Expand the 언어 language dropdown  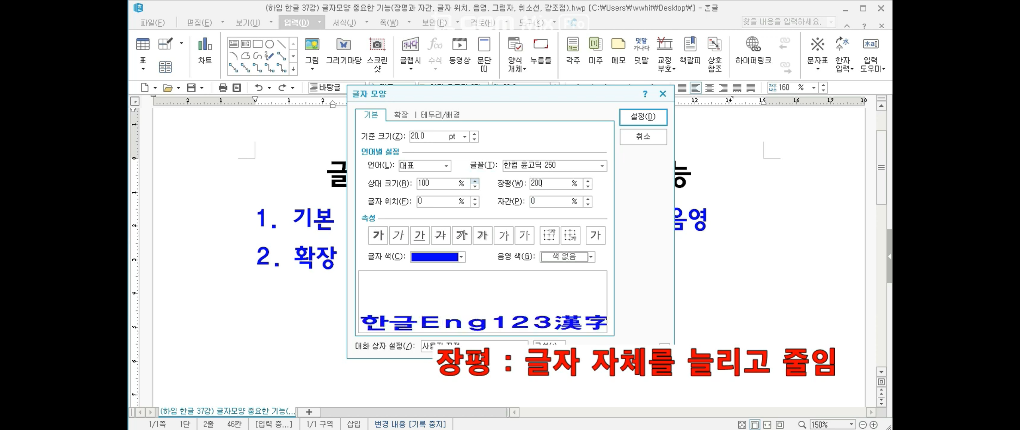(x=446, y=166)
